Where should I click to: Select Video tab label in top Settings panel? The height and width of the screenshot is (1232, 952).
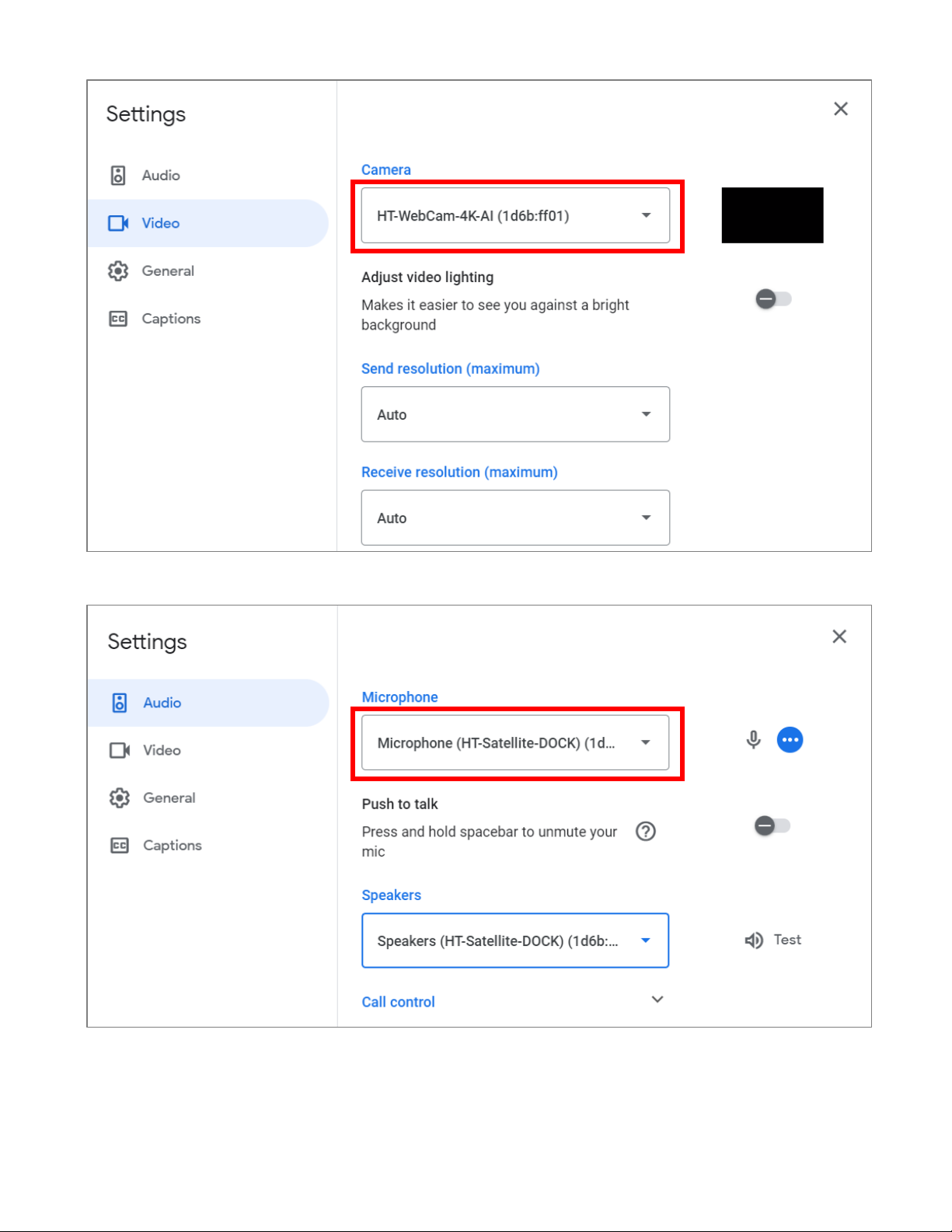[160, 223]
